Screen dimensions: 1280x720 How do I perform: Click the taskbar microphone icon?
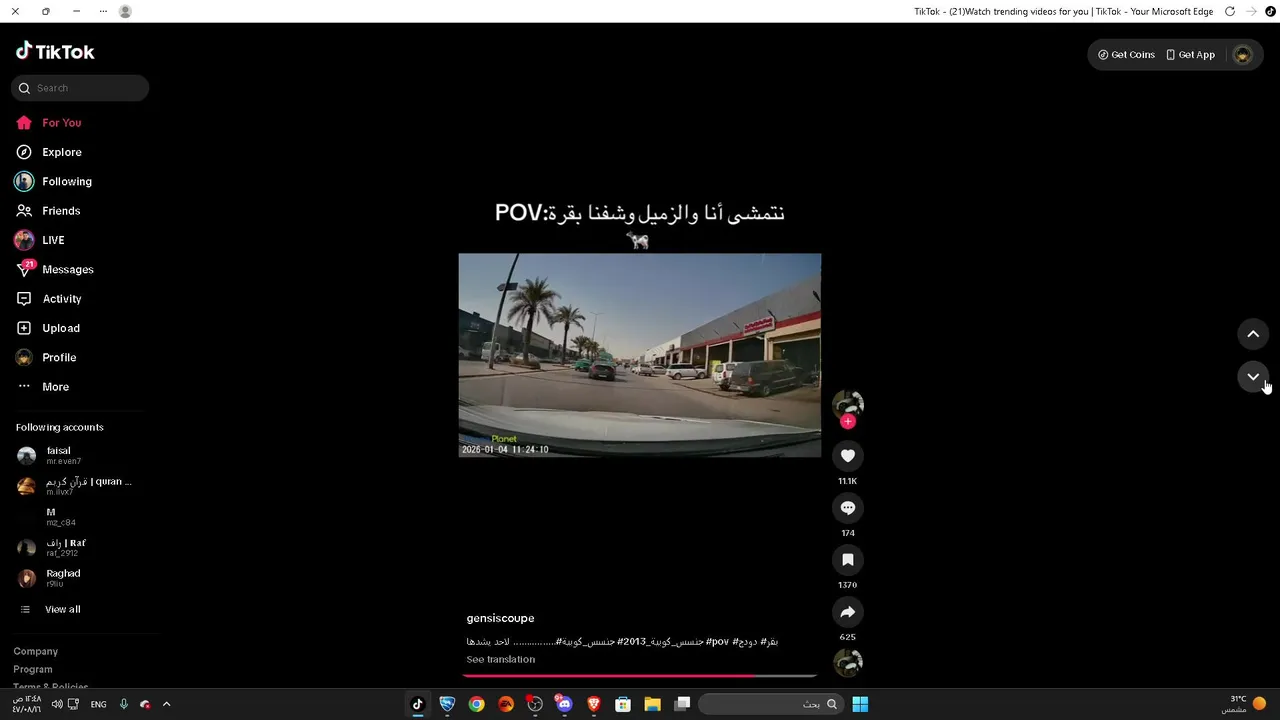coord(124,704)
